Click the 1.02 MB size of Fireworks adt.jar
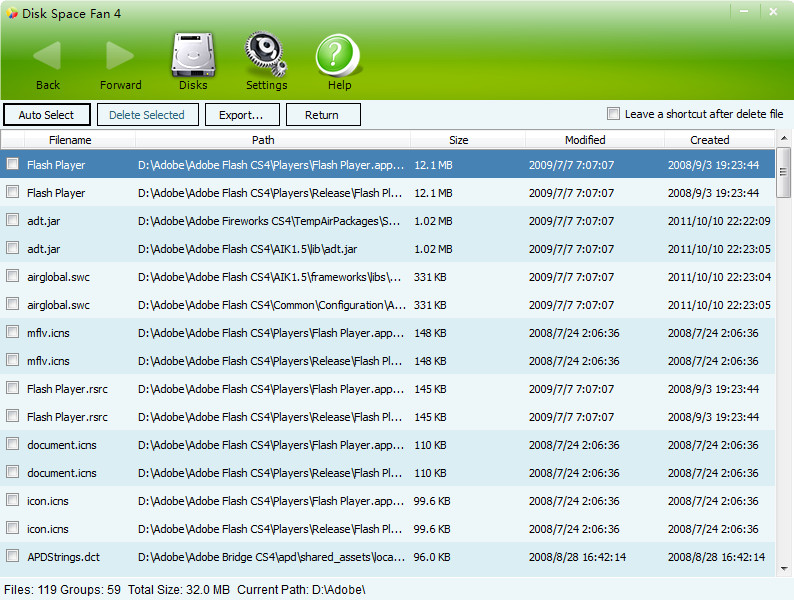 pyautogui.click(x=433, y=221)
